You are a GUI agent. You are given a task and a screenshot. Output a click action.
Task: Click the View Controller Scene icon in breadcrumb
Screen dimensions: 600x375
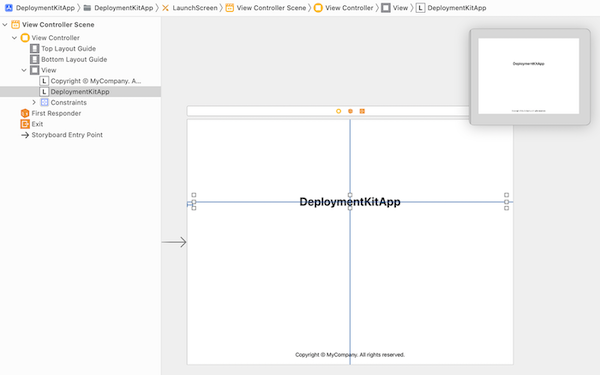point(230,8)
